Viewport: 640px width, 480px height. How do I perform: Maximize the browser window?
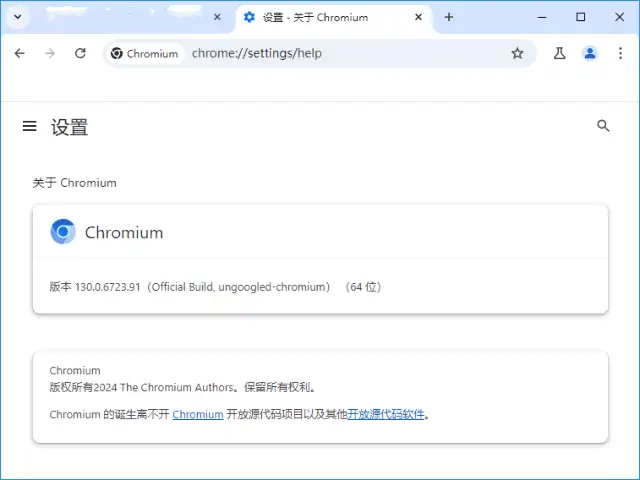pos(580,17)
